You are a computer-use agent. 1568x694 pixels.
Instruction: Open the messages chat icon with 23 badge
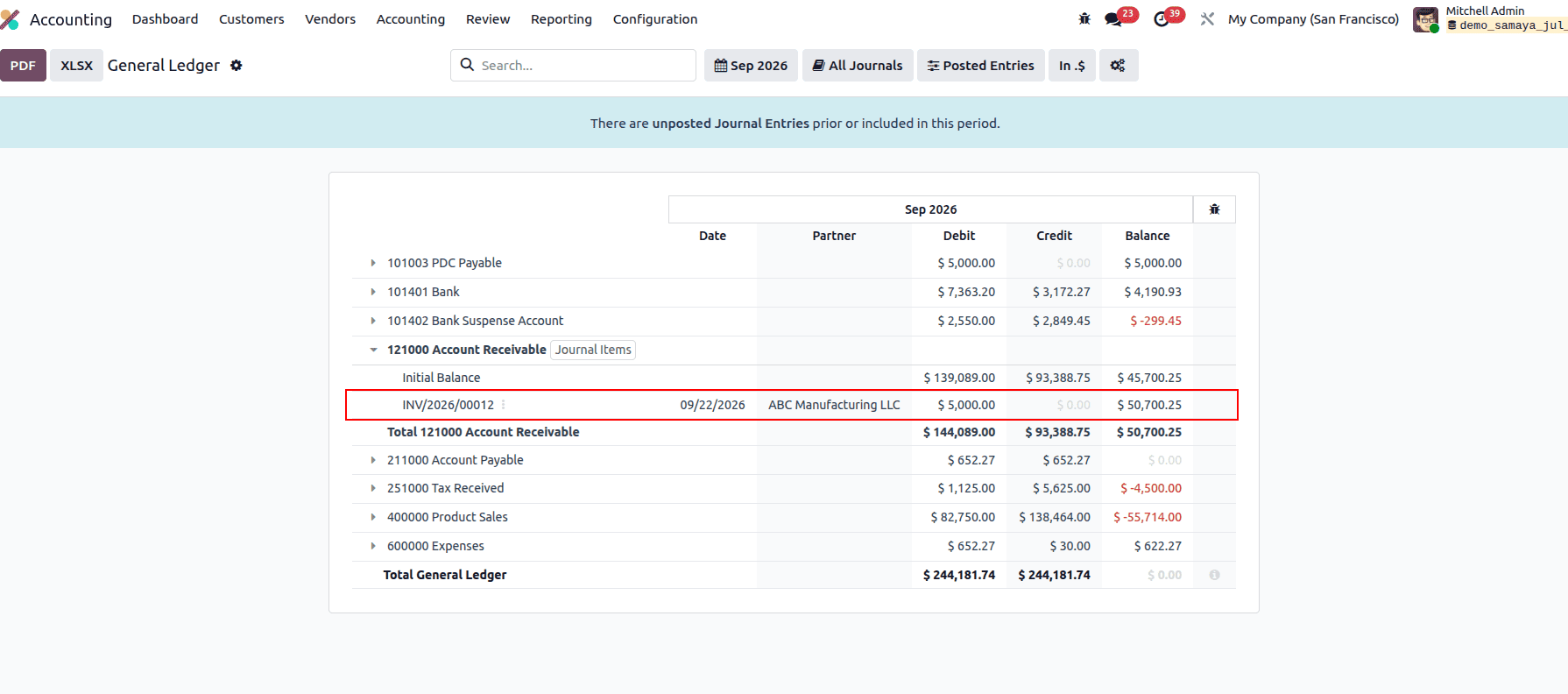pos(1113,19)
